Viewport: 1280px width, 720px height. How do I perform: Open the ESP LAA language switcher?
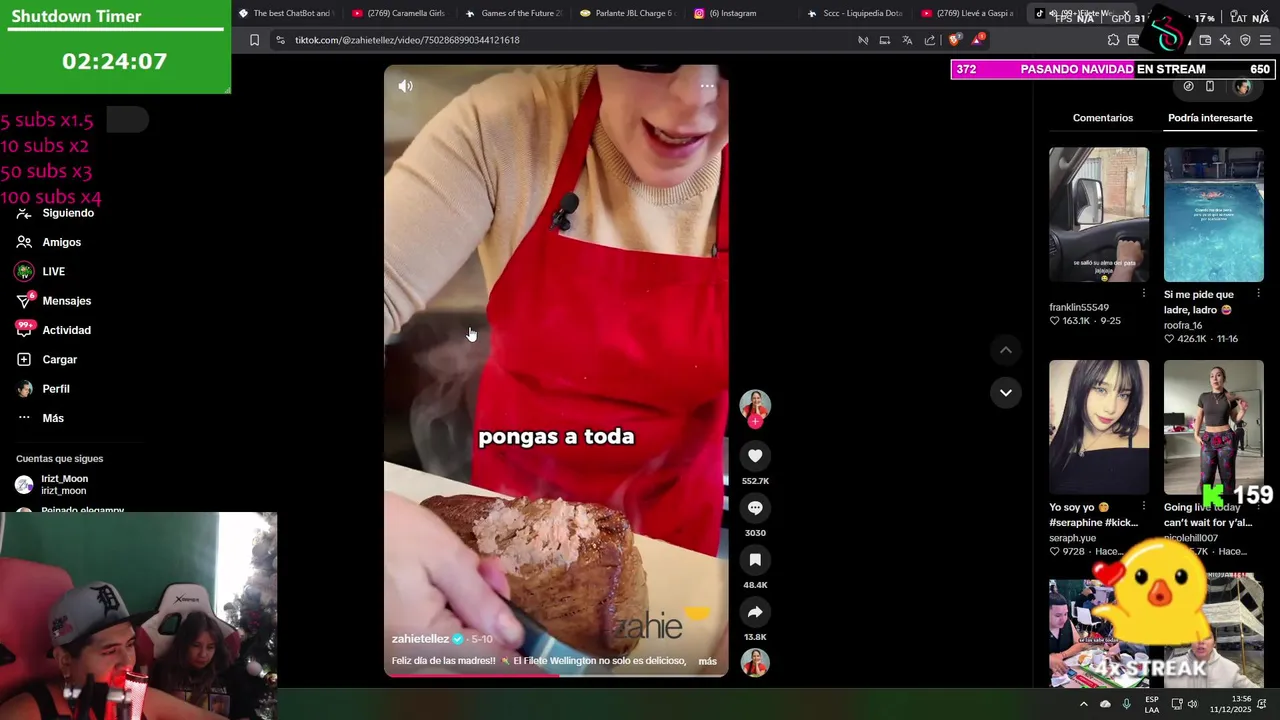[1151, 704]
